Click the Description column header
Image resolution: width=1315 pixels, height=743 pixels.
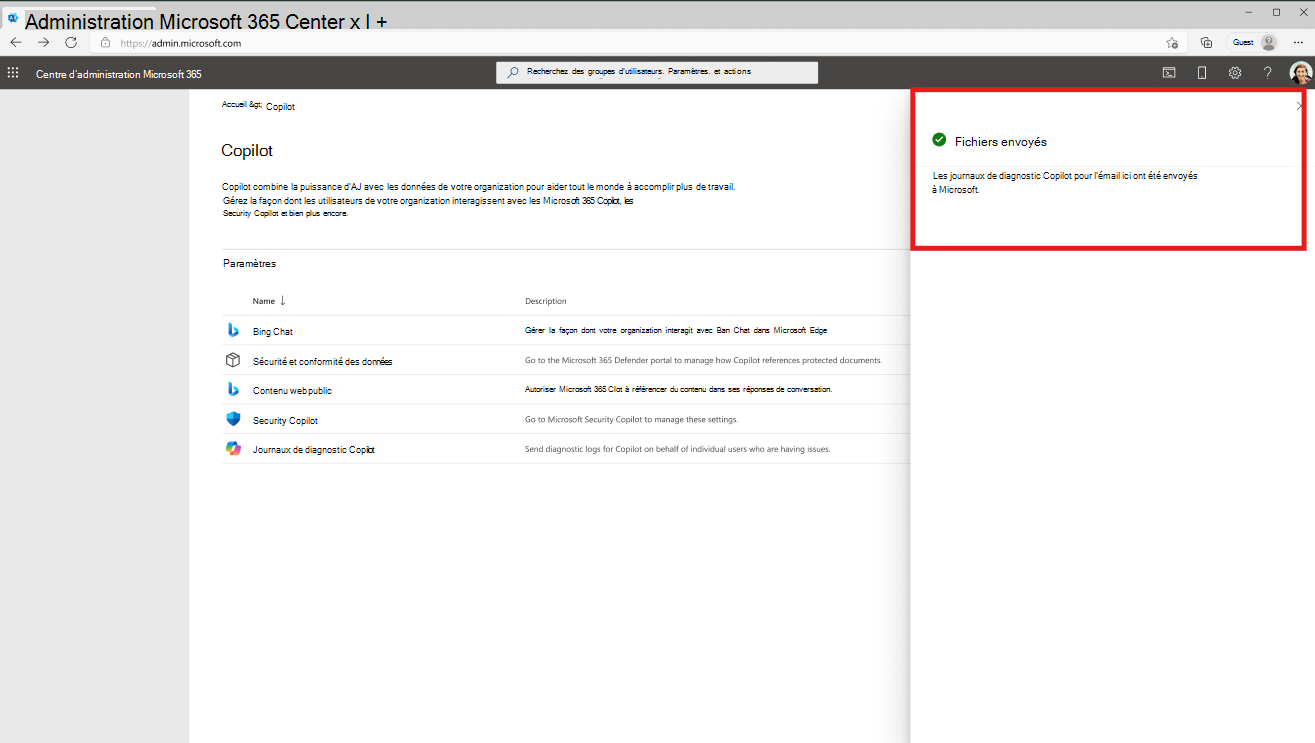(x=546, y=301)
